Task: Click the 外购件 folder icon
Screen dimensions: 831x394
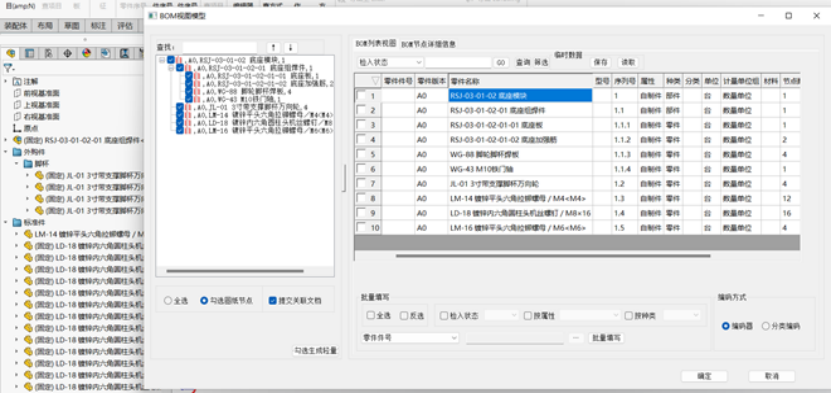Action: point(17,152)
